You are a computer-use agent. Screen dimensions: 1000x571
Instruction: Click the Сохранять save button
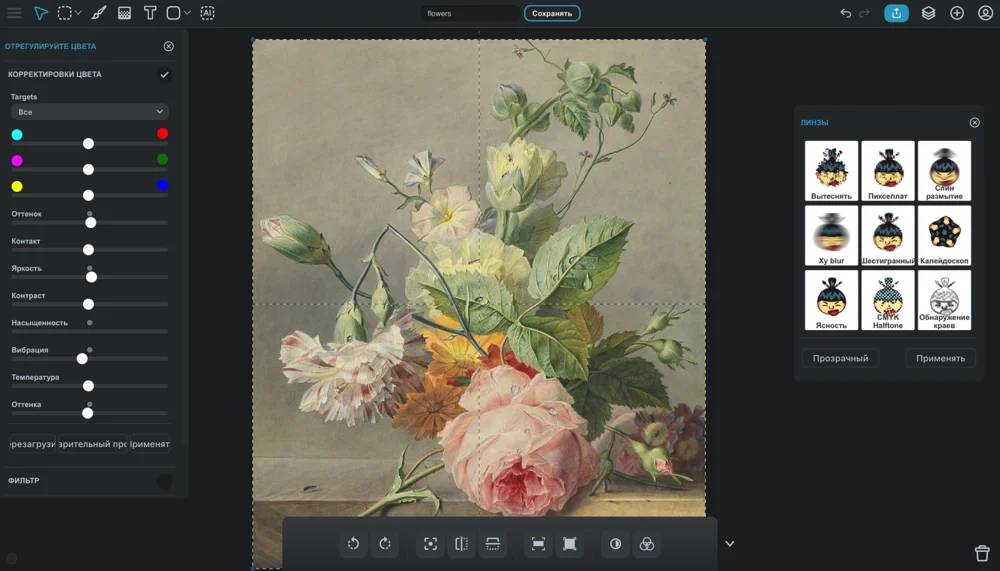(x=552, y=13)
